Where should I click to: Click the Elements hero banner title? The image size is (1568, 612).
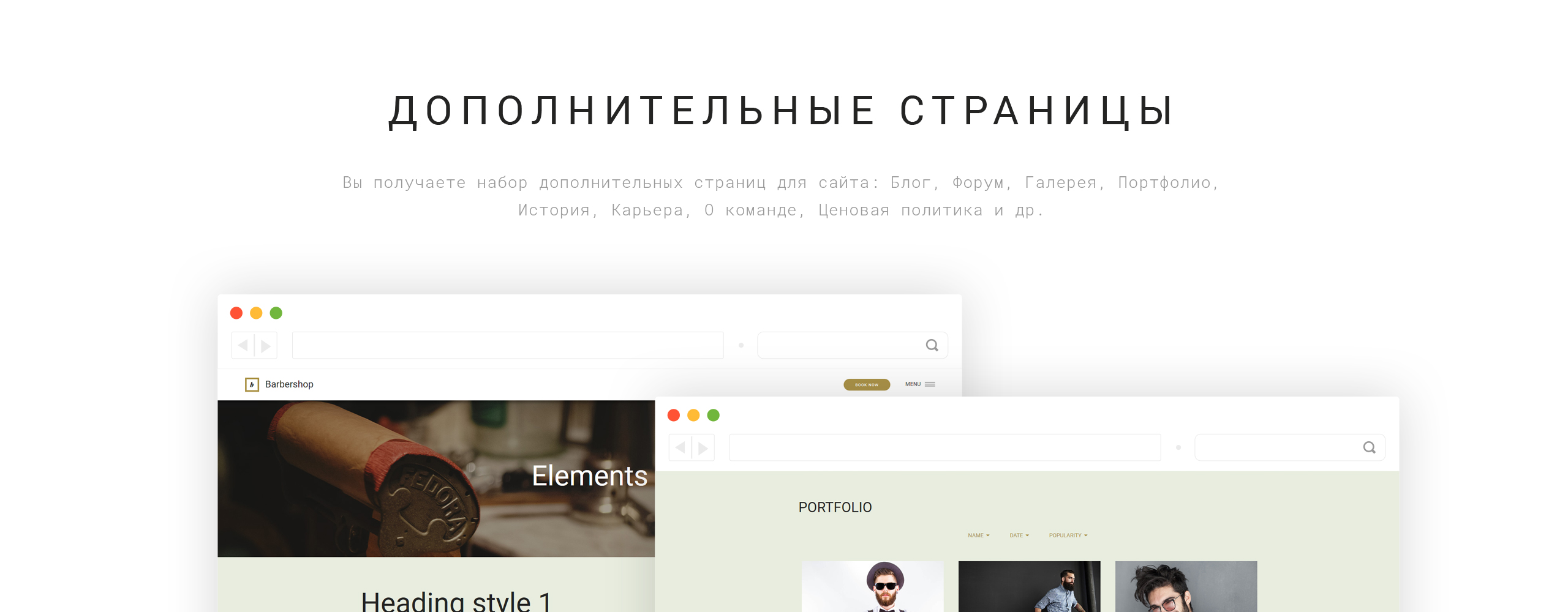pos(589,476)
